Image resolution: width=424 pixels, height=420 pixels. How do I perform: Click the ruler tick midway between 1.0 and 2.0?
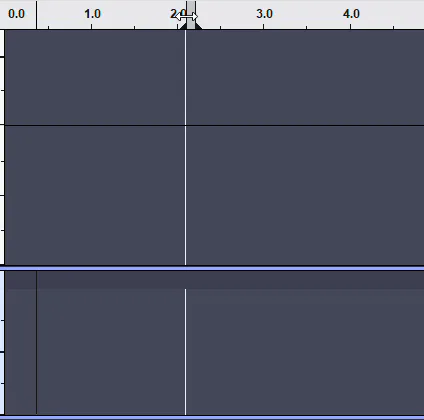(x=135, y=27)
